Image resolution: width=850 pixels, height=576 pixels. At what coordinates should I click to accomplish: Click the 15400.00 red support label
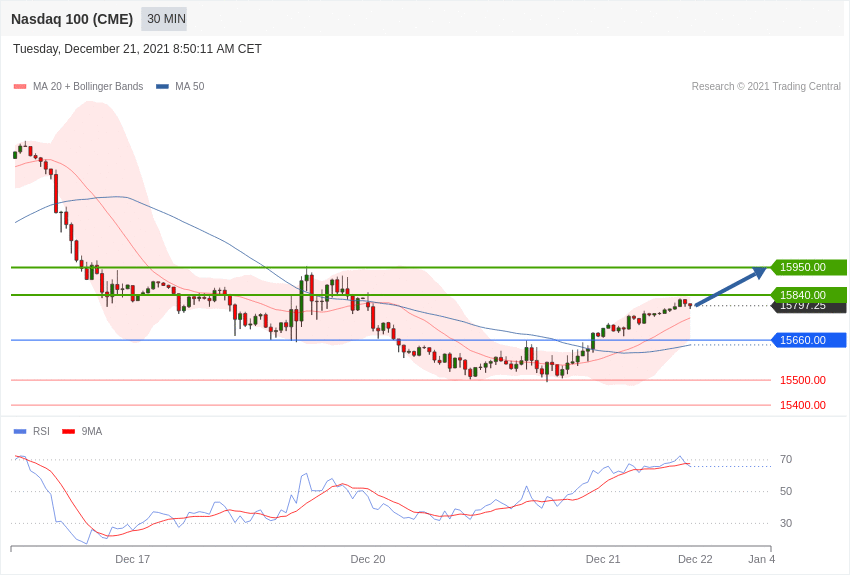802,405
